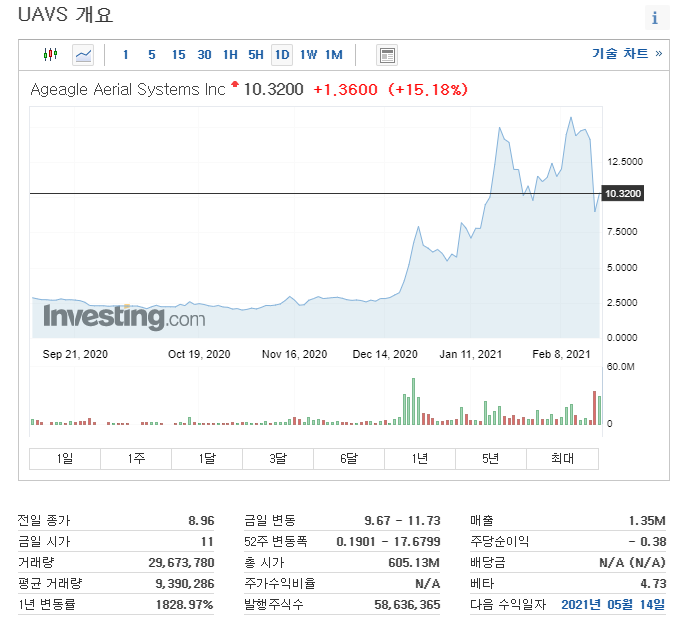Image resolution: width=677 pixels, height=622 pixels.
Task: Select the 1M interval
Action: (x=334, y=55)
